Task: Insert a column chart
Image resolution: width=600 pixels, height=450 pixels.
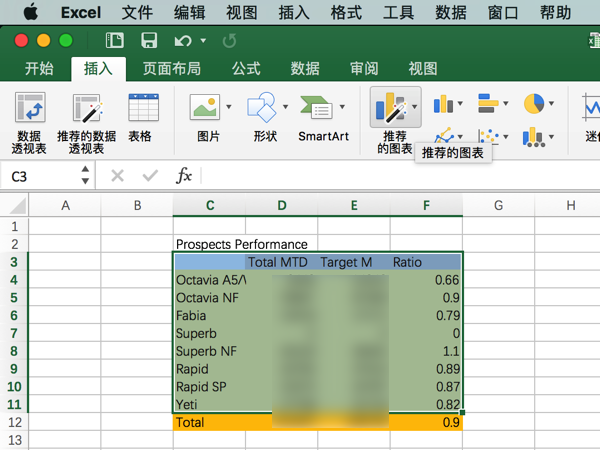Action: [x=443, y=103]
